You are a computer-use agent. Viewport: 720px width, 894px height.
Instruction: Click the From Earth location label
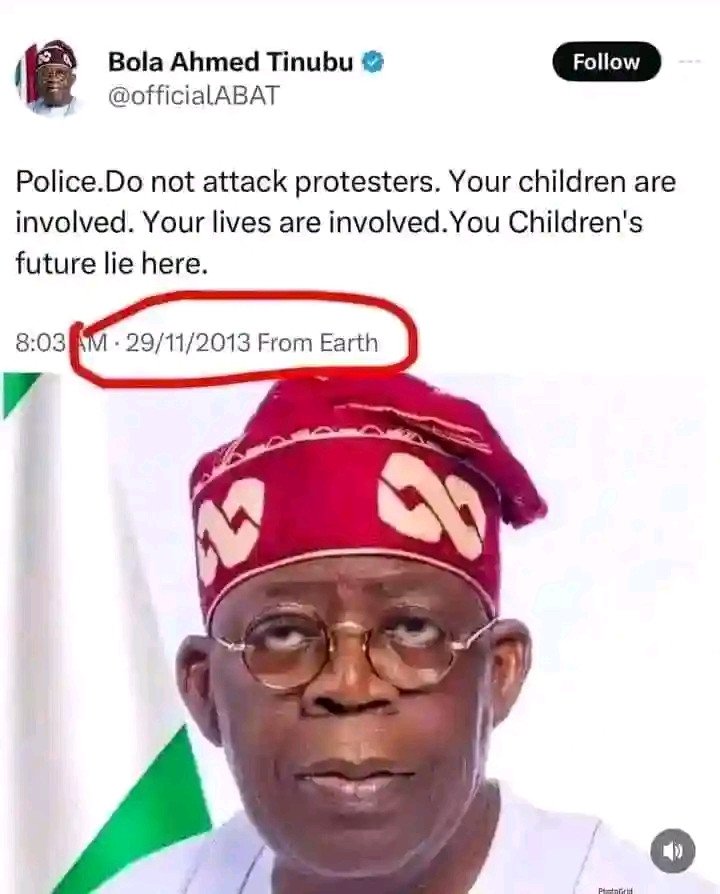[x=318, y=343]
